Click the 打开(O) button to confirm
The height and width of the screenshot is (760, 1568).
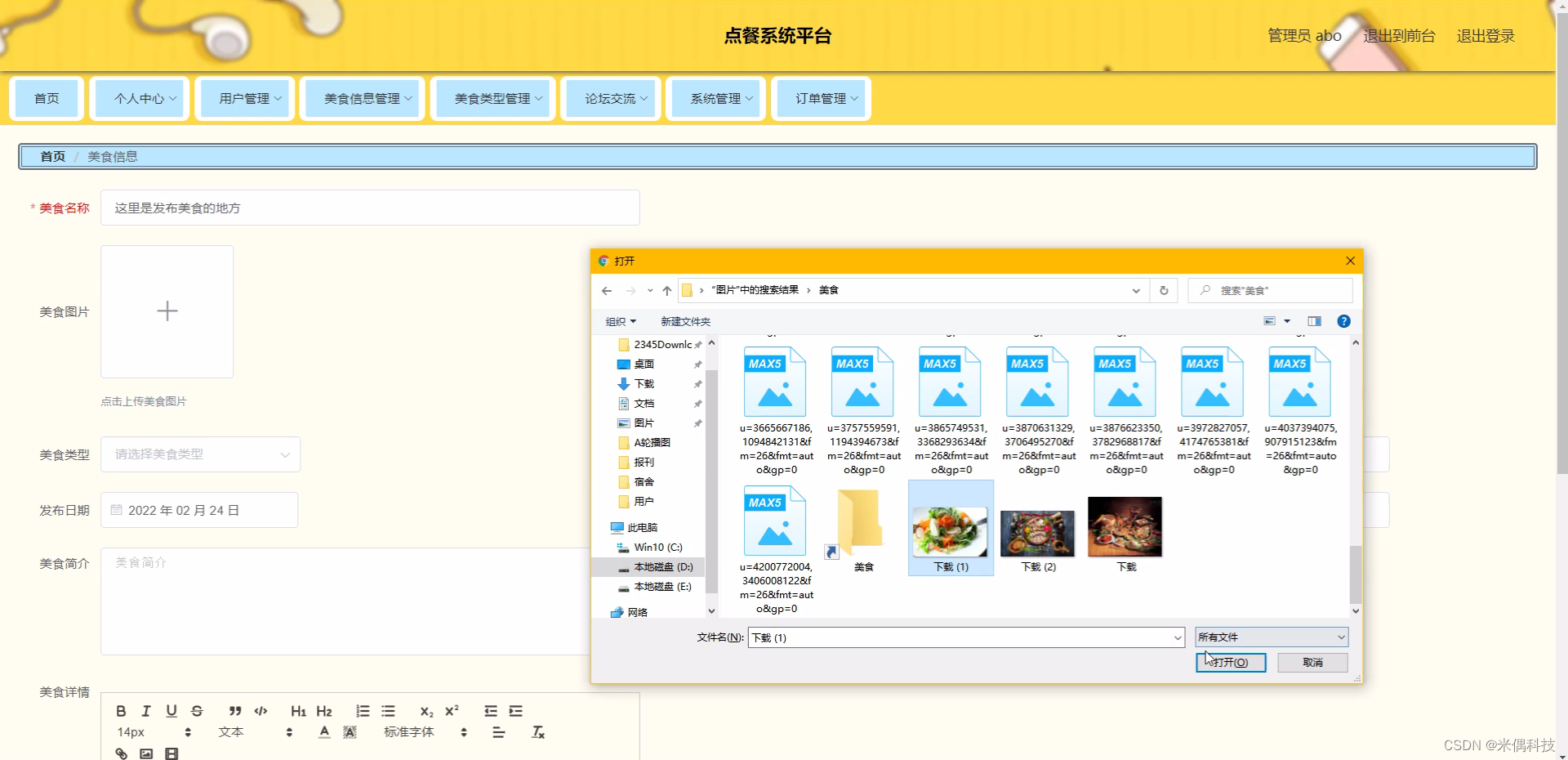pyautogui.click(x=1230, y=662)
